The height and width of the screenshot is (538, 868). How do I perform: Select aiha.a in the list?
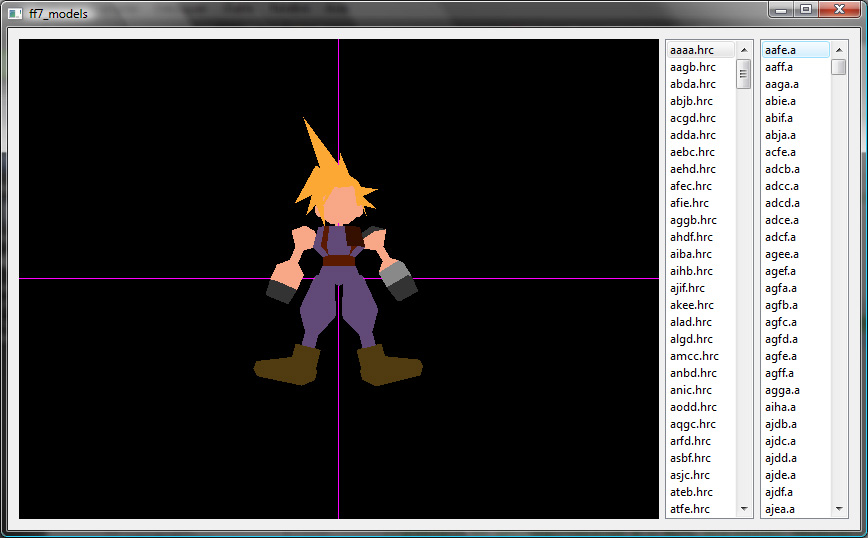(x=796, y=407)
